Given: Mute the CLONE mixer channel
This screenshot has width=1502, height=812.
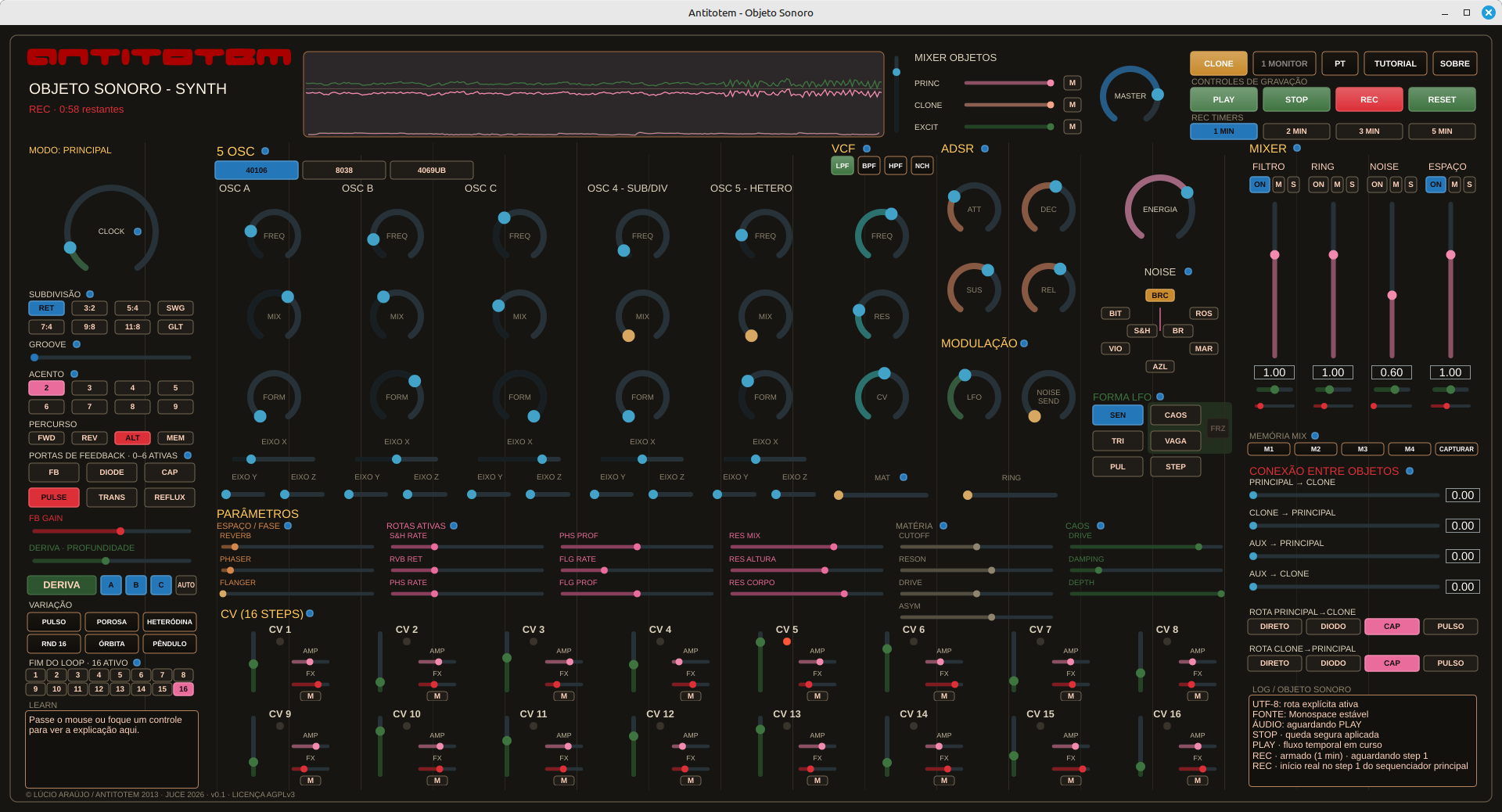Looking at the screenshot, I should click(x=1073, y=105).
